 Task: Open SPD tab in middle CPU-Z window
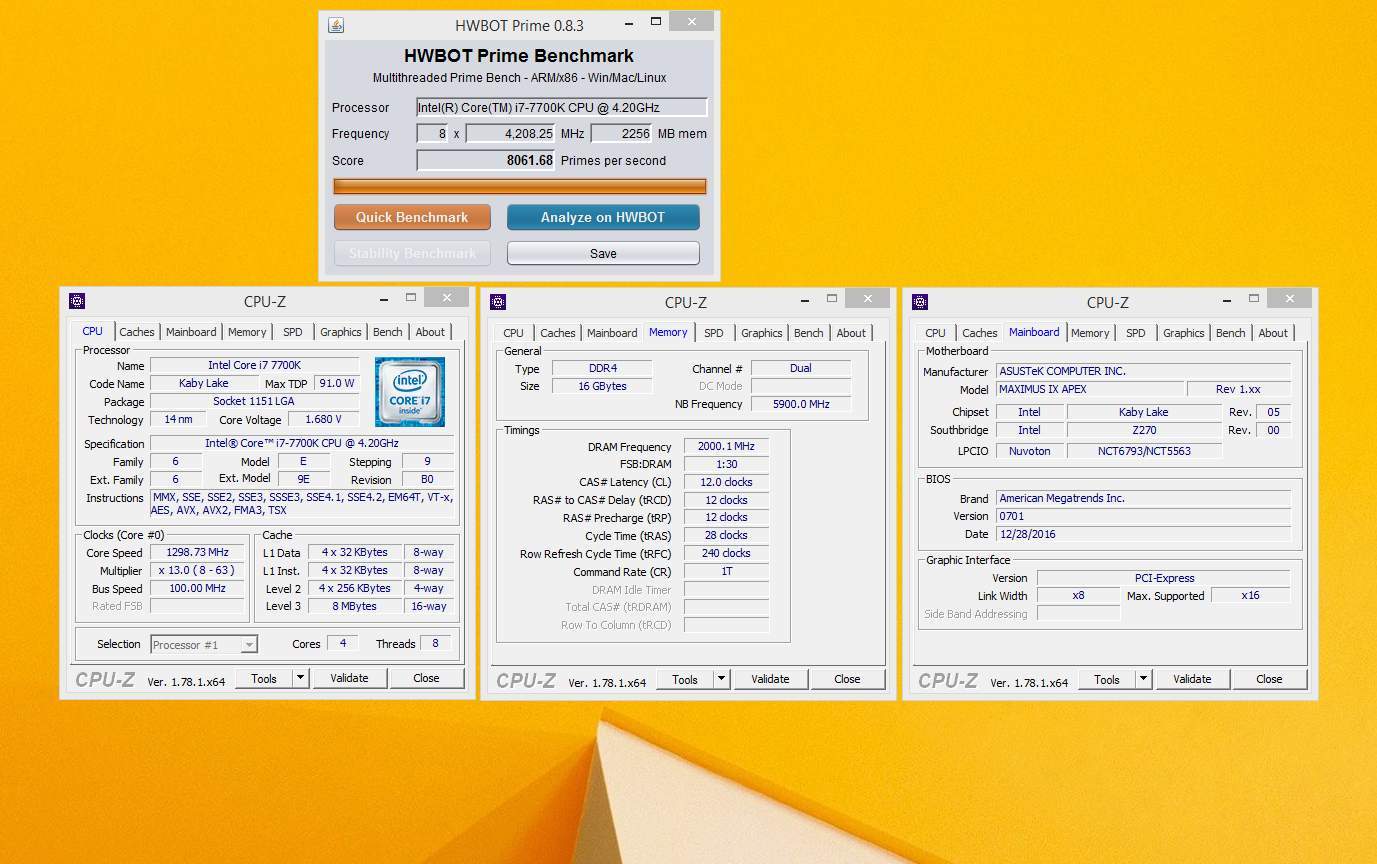[714, 333]
